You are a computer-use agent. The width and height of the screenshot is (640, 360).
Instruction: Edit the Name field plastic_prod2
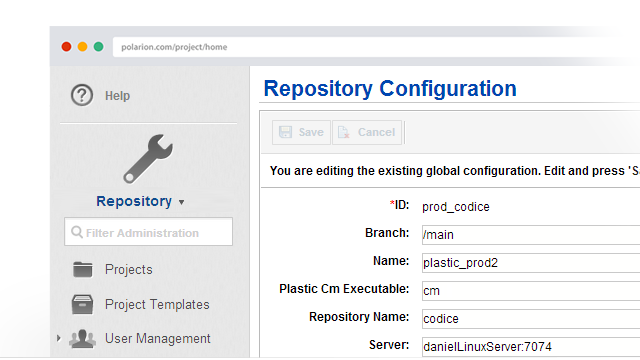531,263
